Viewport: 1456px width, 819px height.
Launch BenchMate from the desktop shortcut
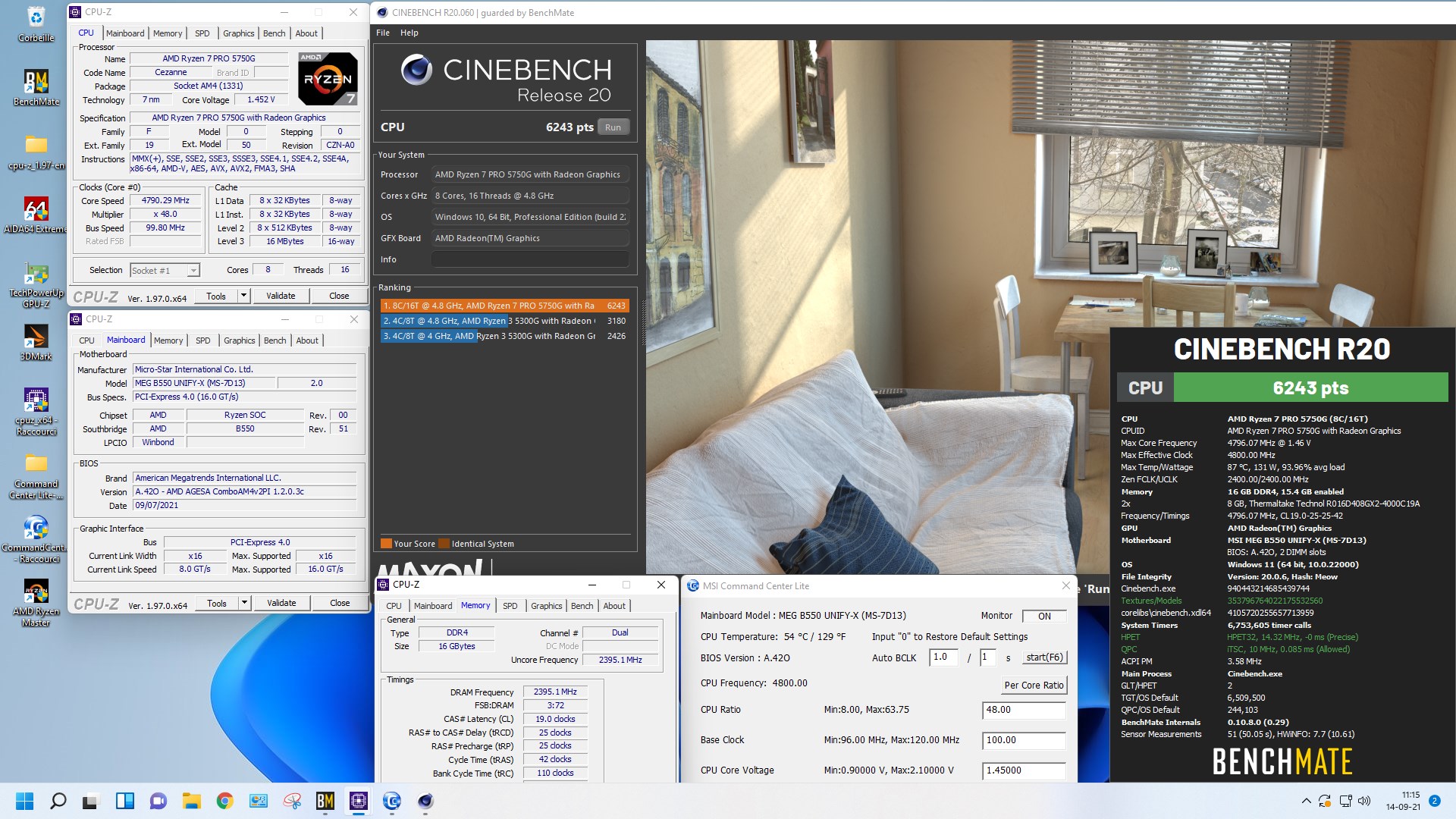click(x=36, y=87)
